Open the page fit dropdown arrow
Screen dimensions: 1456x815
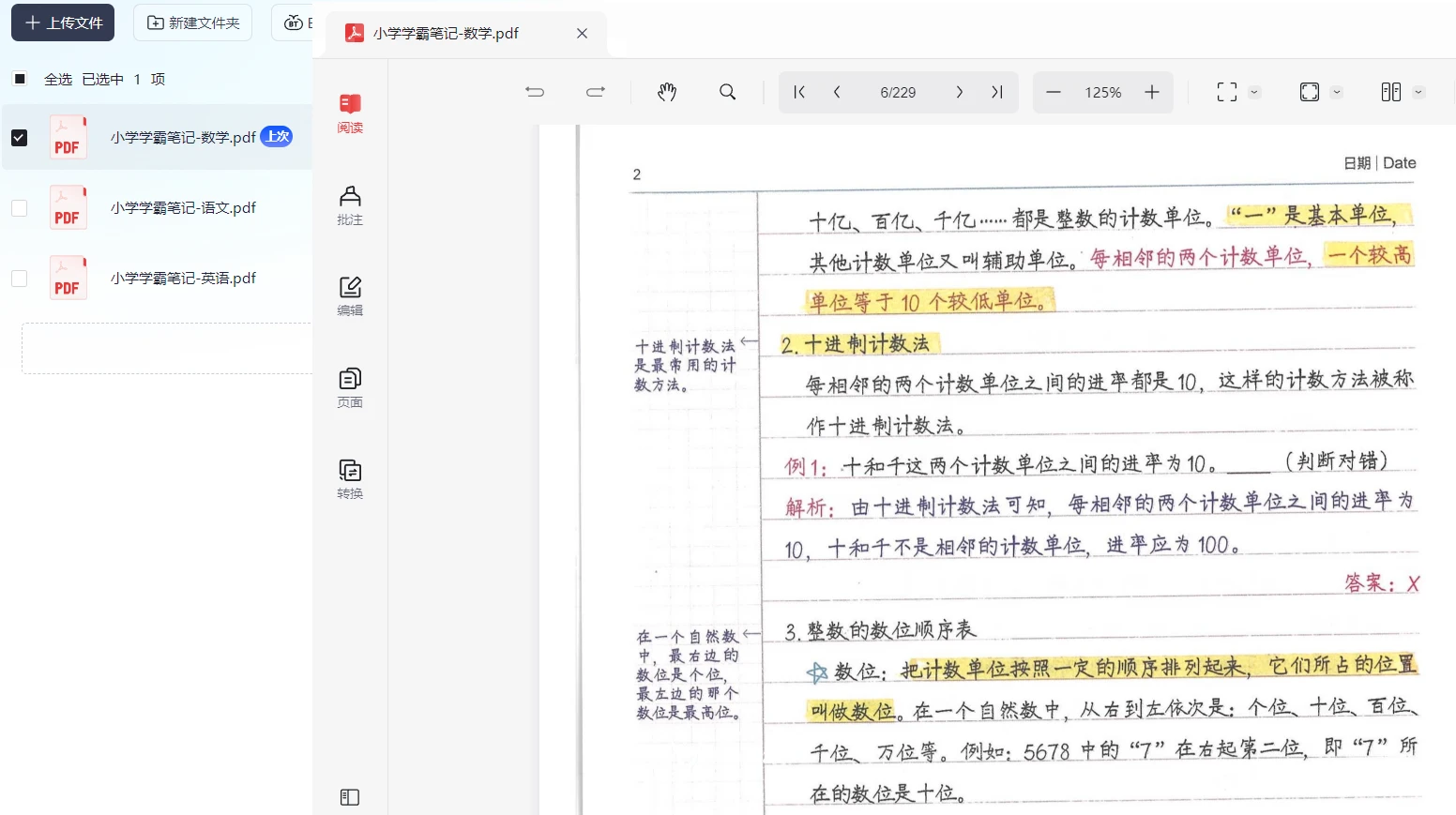(x=1337, y=92)
